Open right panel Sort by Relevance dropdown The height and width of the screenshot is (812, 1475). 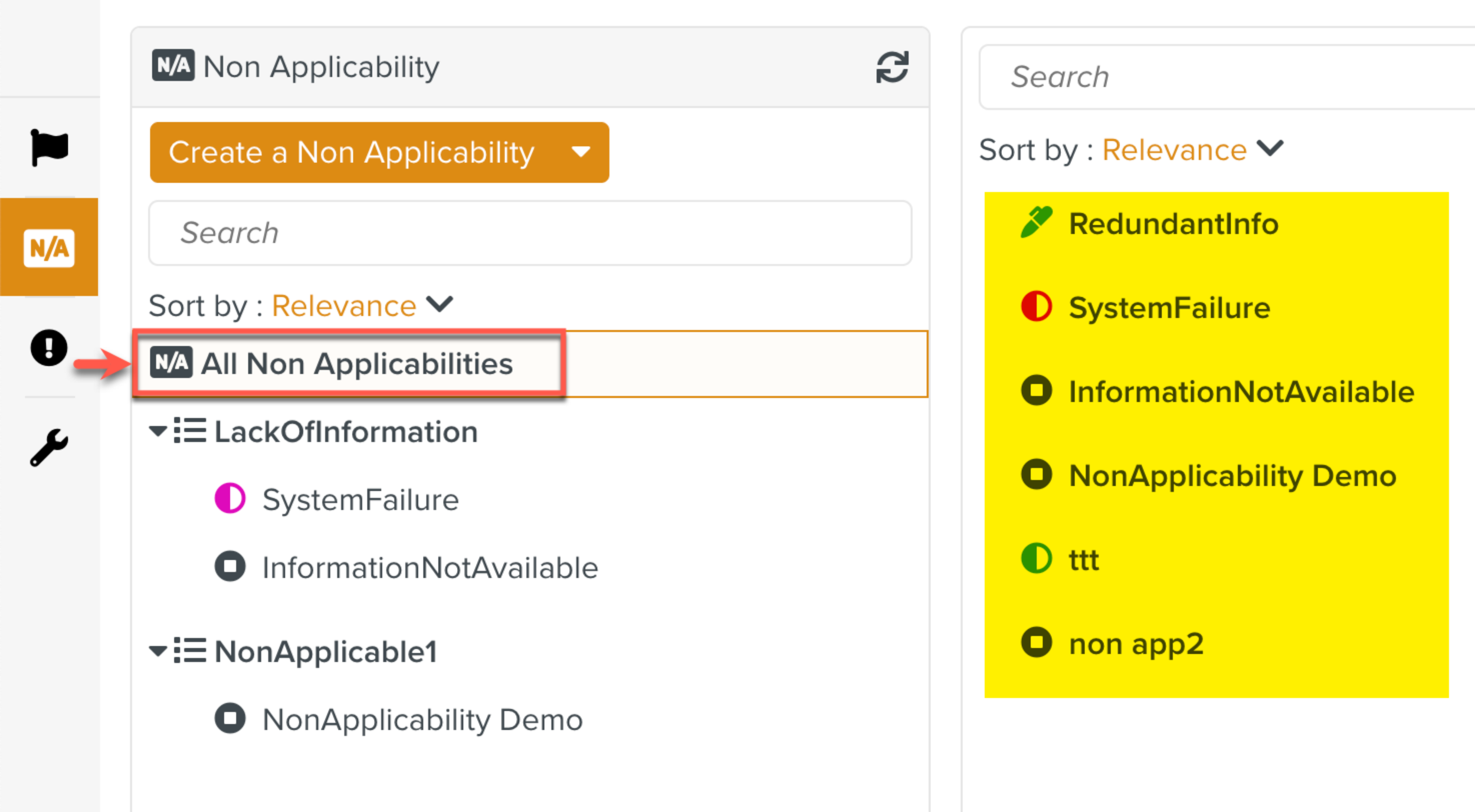1192,149
